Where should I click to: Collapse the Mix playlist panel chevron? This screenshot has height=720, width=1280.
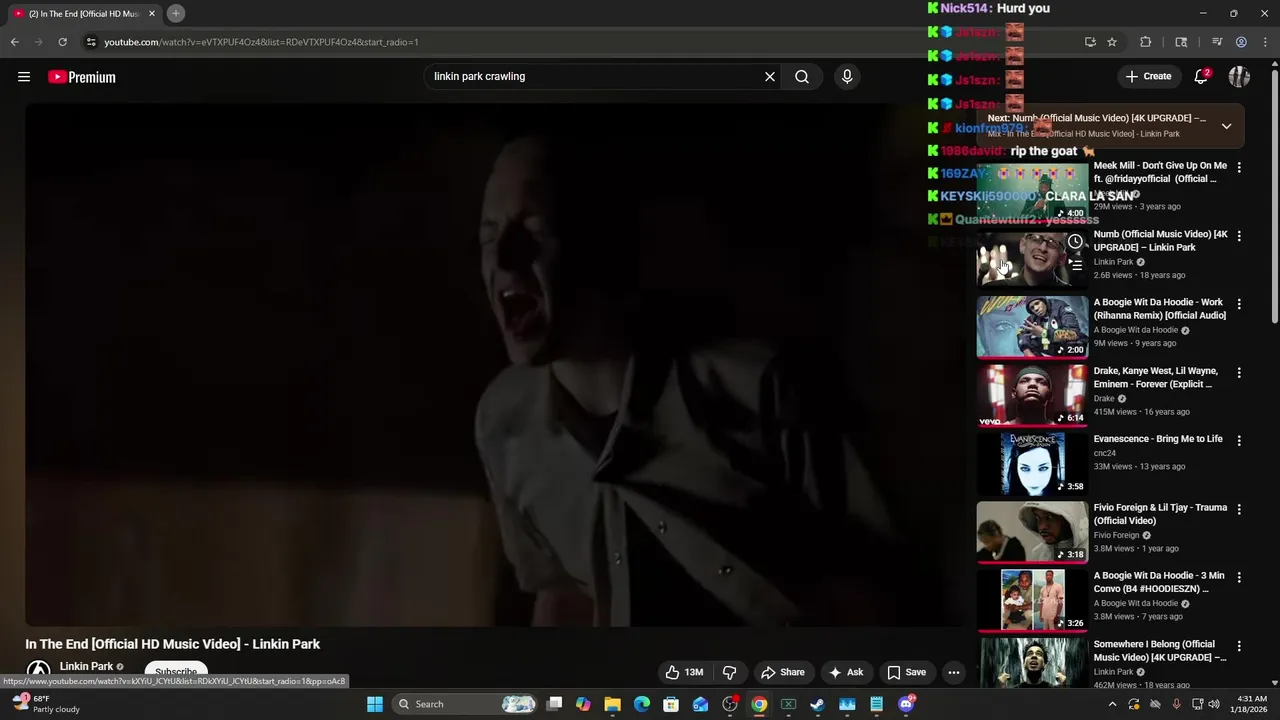click(1226, 126)
